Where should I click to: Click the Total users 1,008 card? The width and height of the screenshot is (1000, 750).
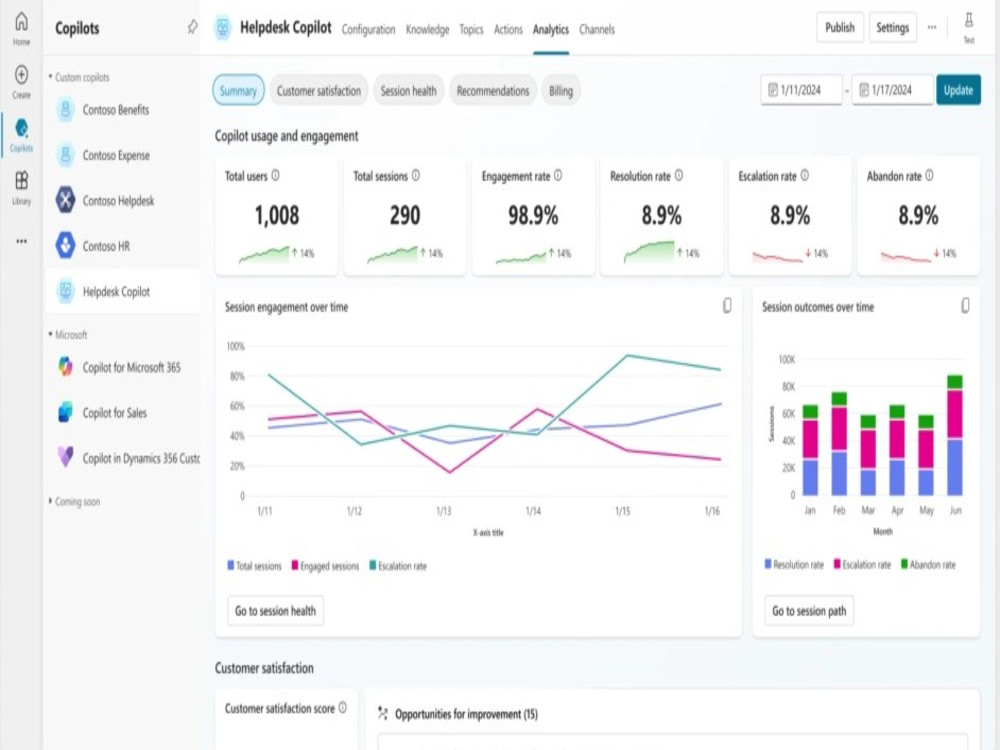click(276, 216)
